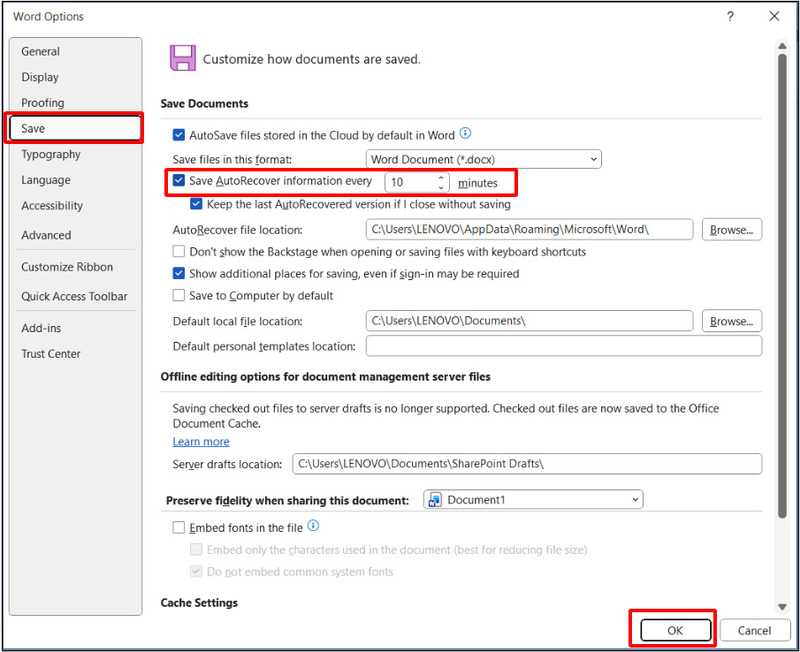800x652 pixels.
Task: Open the Save files in this format dropdown
Action: [483, 159]
